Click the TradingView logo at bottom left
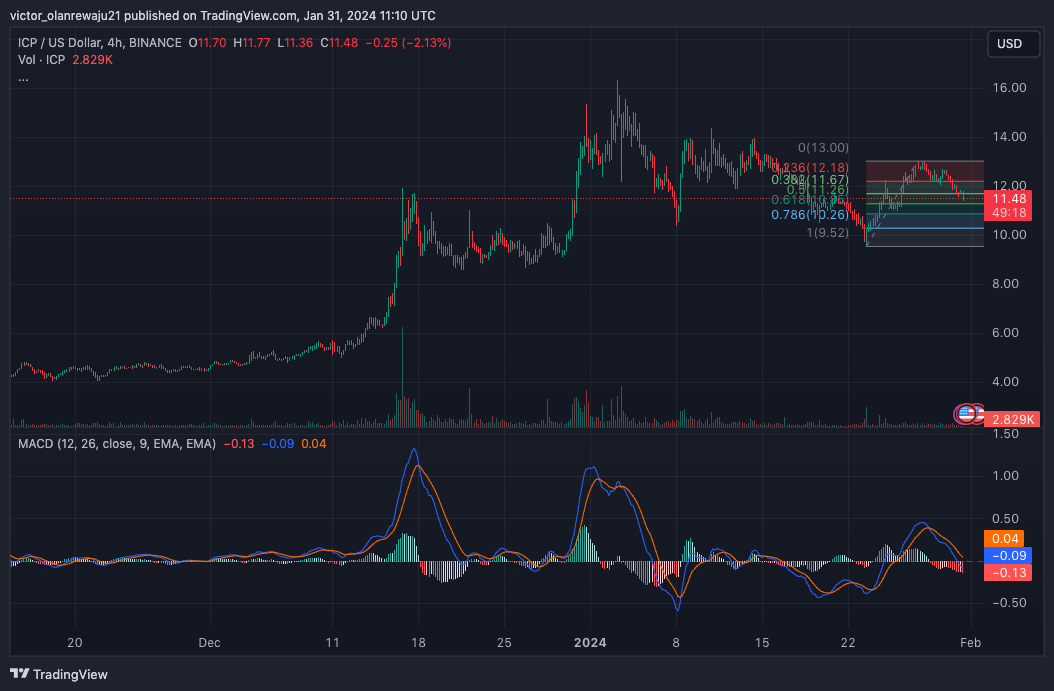The height and width of the screenshot is (691, 1054). [x=59, y=674]
